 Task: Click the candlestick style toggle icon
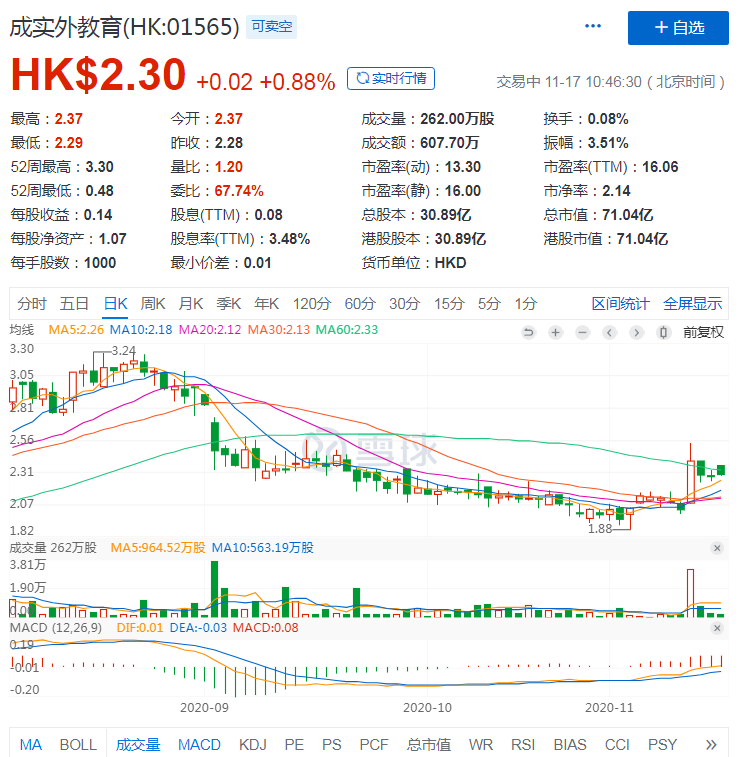(x=664, y=332)
